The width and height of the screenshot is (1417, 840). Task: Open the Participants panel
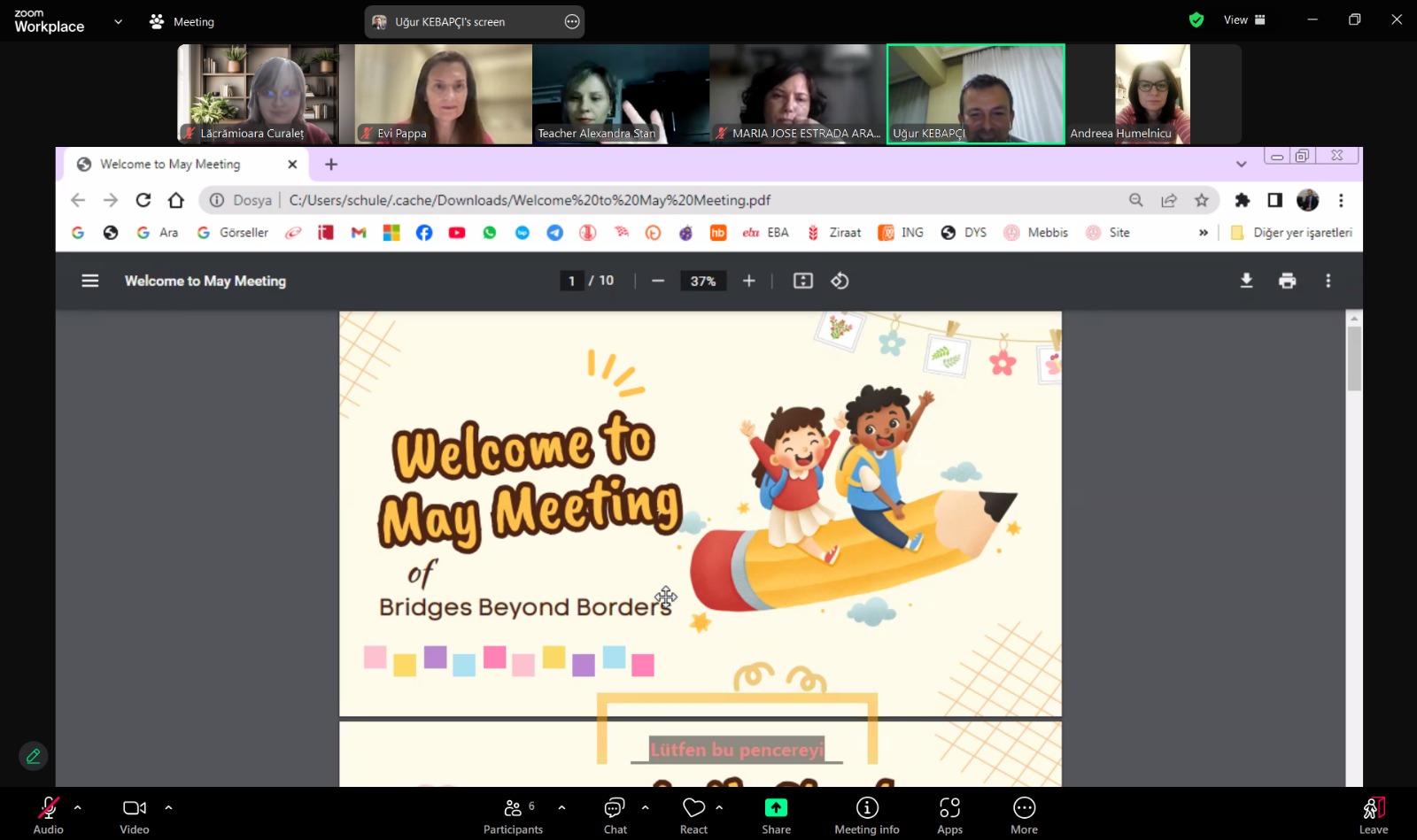513,815
